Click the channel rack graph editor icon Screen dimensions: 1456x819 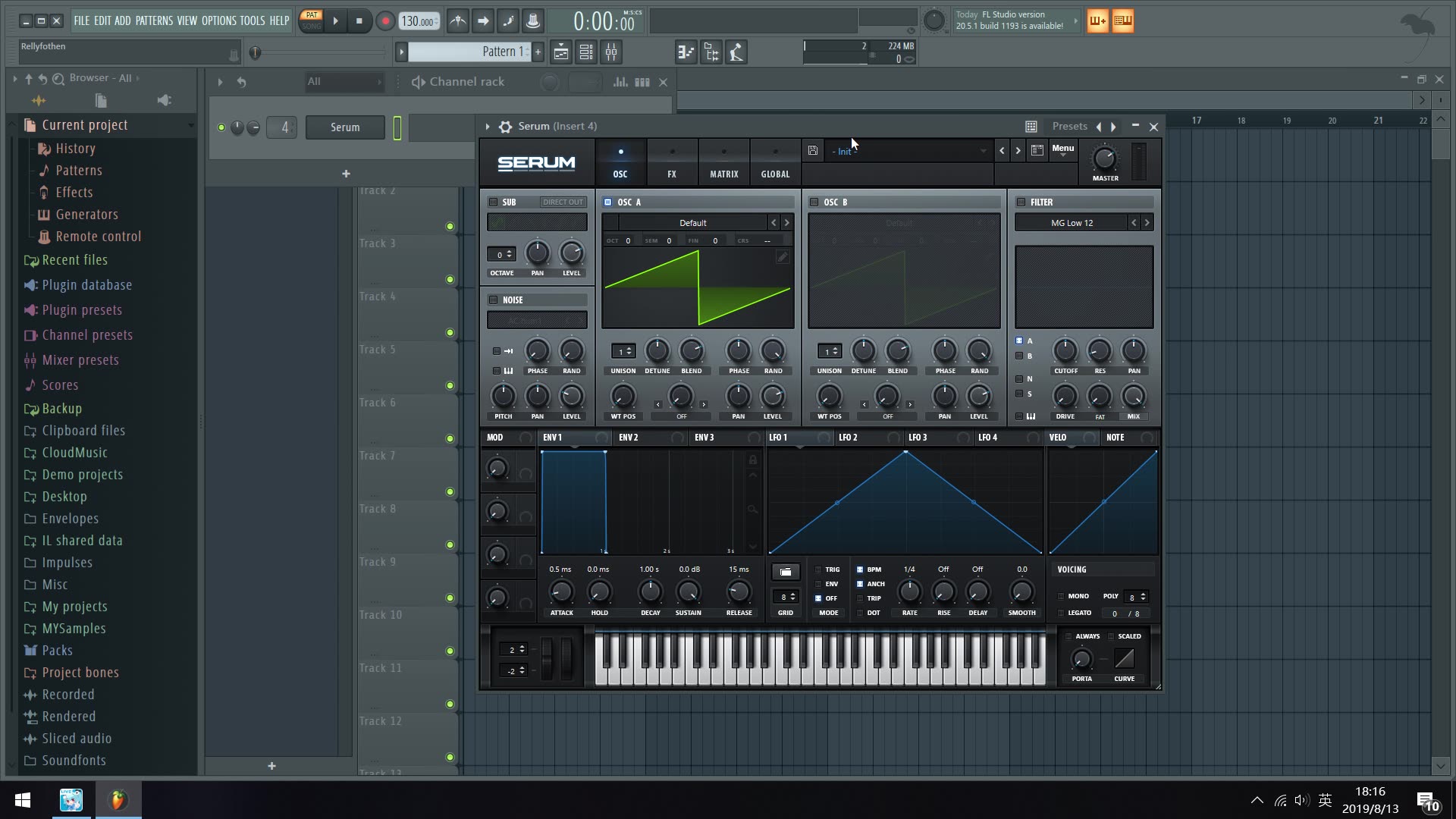coord(620,82)
